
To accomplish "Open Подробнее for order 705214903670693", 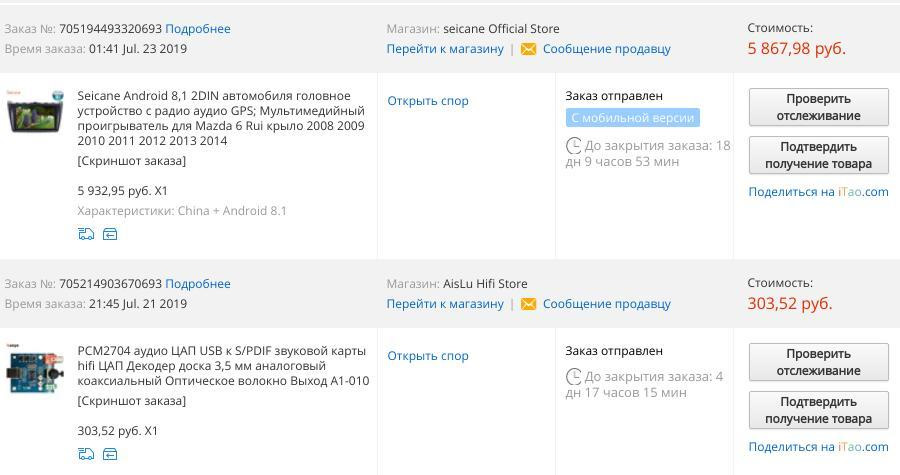I will coord(197,283).
